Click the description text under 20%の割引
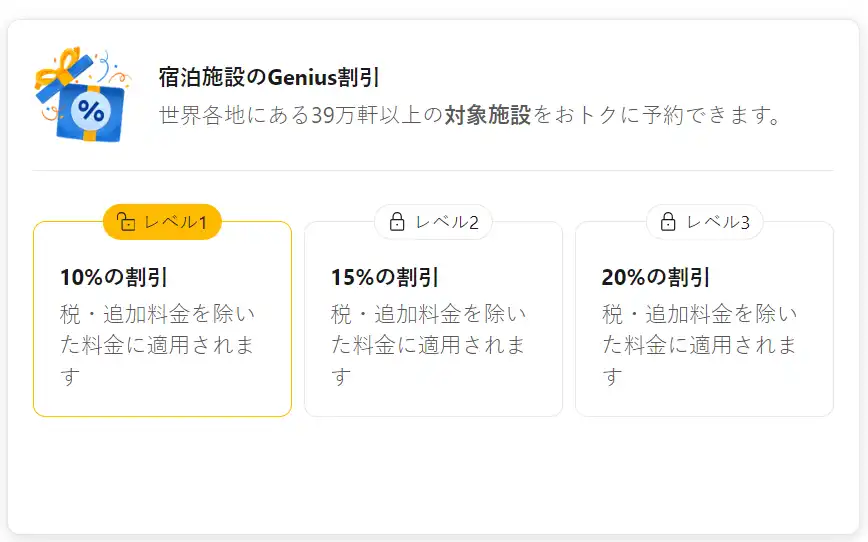 pos(699,345)
